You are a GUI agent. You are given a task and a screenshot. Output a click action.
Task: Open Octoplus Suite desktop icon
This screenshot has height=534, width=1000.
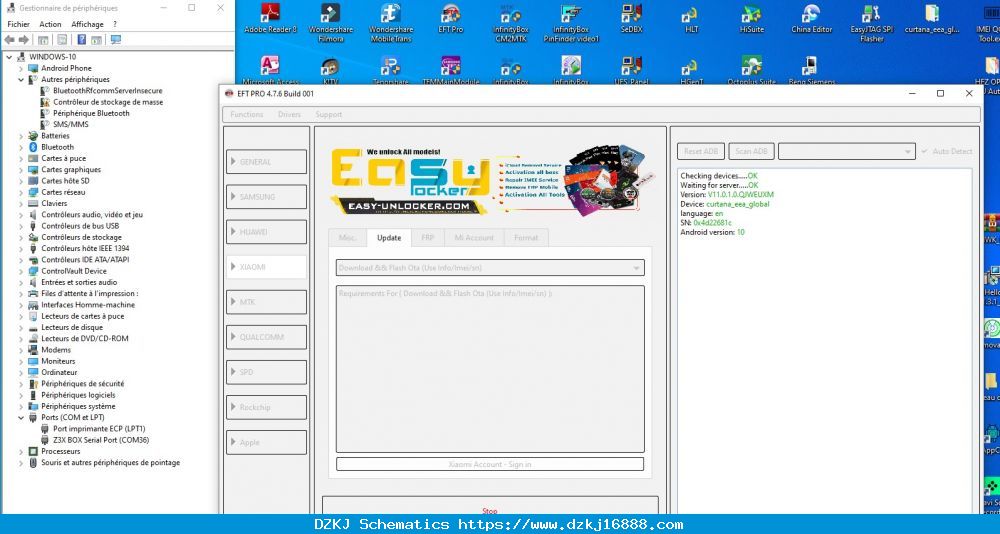(751, 71)
